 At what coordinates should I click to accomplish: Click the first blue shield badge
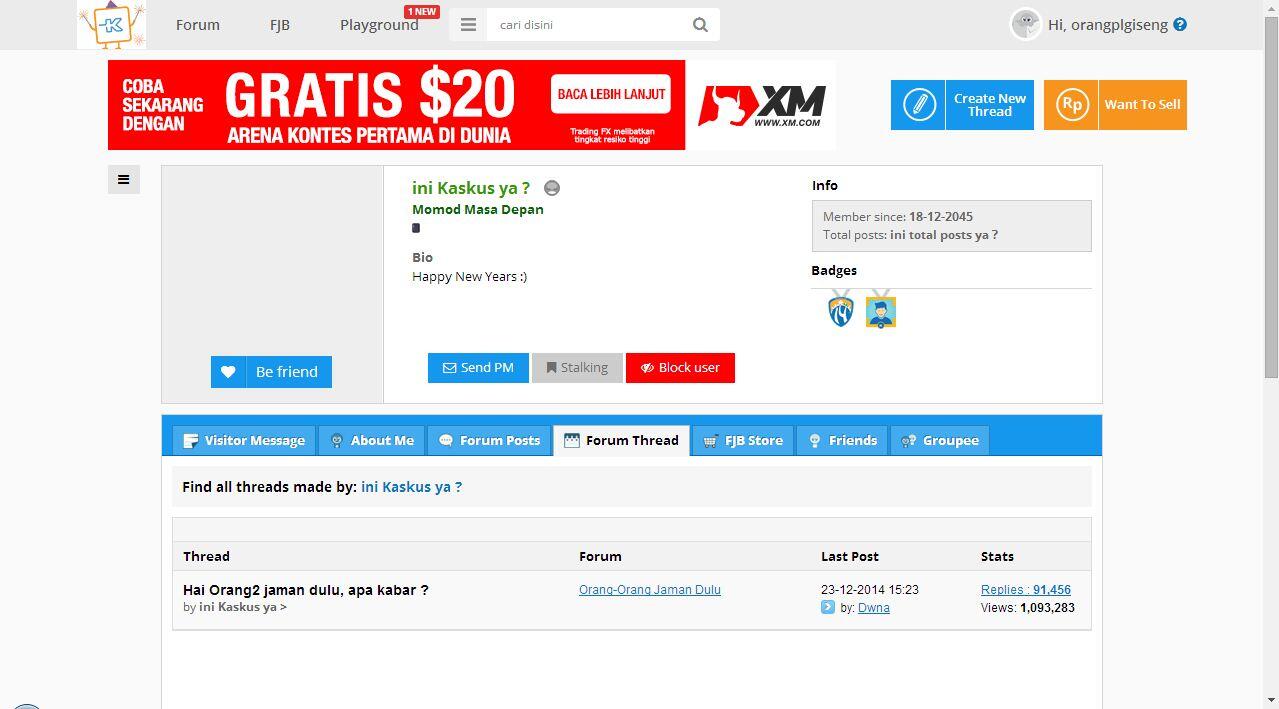(x=841, y=309)
